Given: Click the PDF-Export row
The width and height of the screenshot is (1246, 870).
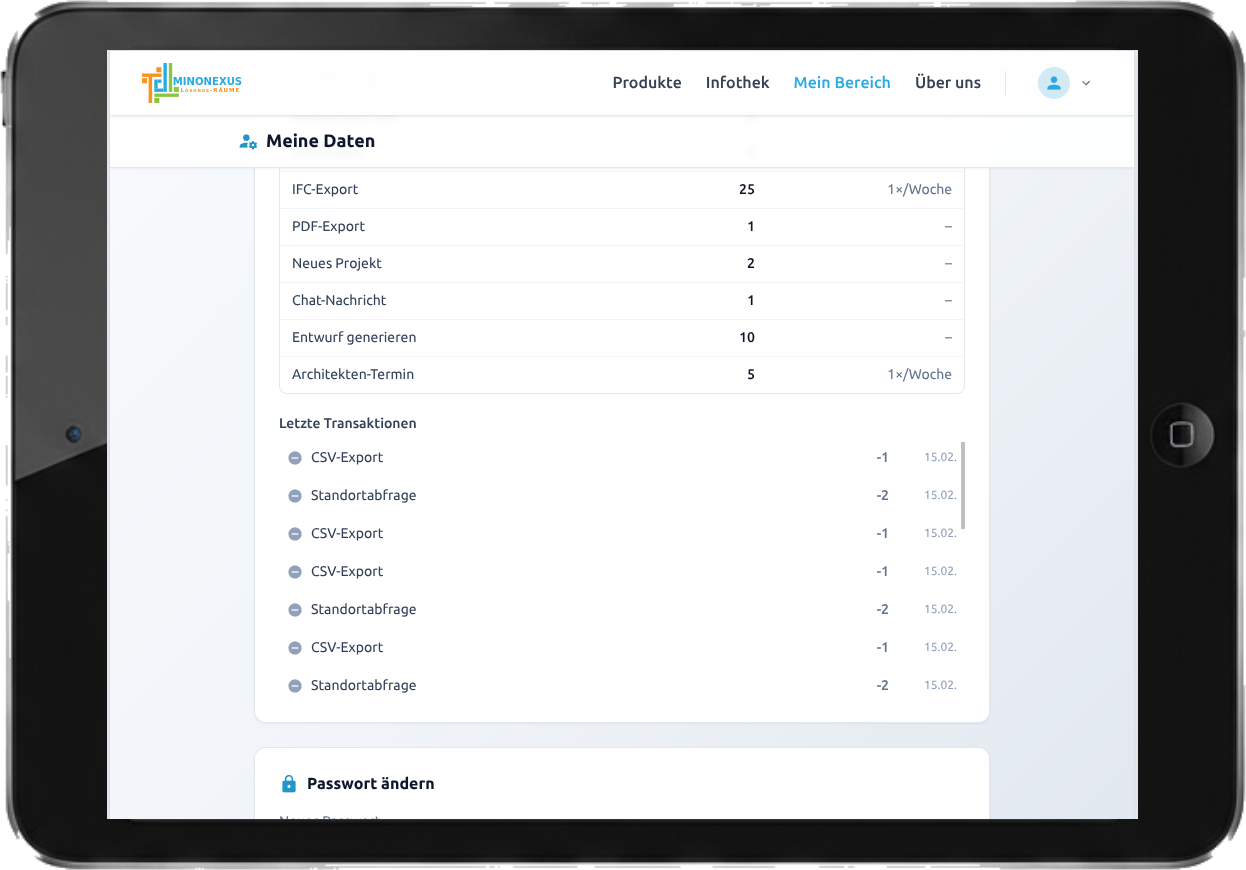Looking at the screenshot, I should tap(621, 226).
